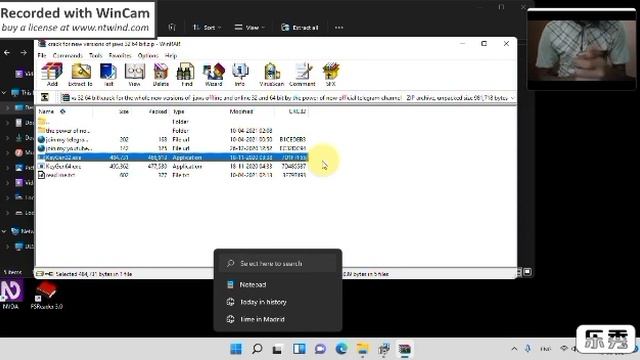Open the Widgets taskbar icon
This screenshot has width=640, height=360.
(x=299, y=349)
